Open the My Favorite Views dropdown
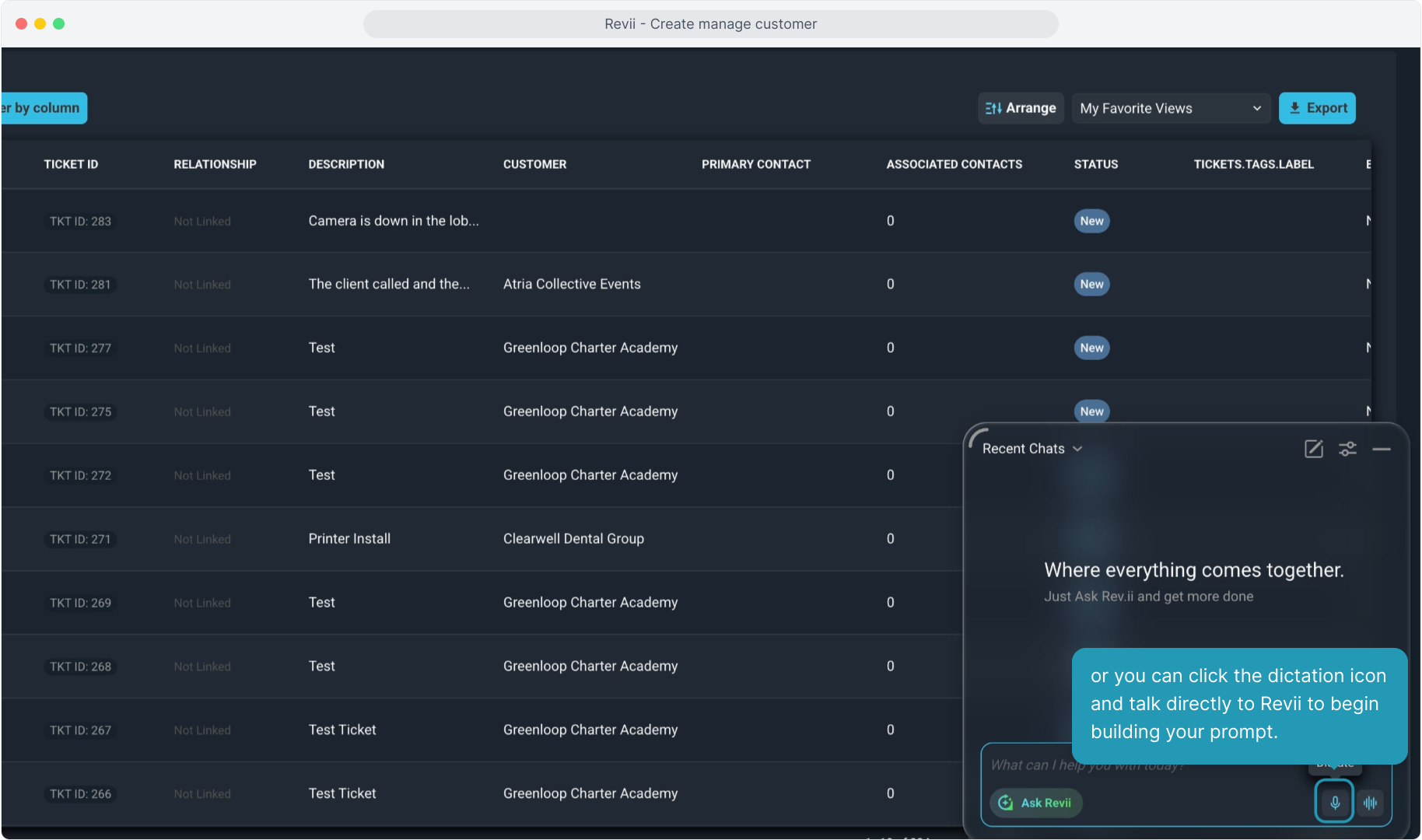The width and height of the screenshot is (1422, 840). pyautogui.click(x=1170, y=108)
